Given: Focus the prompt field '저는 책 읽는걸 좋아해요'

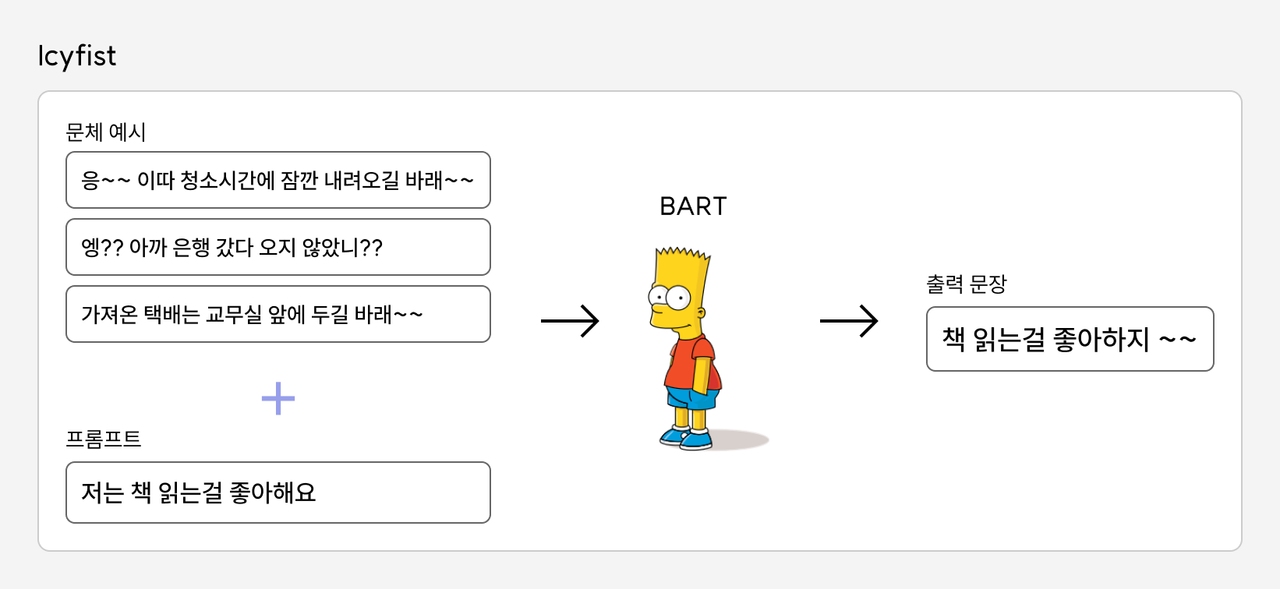Looking at the screenshot, I should 278,492.
